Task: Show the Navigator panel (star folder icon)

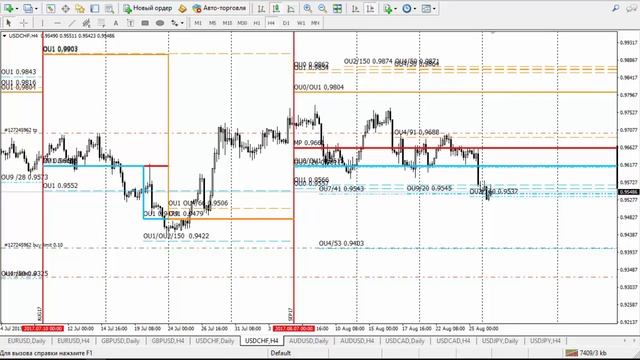Action: pos(80,8)
